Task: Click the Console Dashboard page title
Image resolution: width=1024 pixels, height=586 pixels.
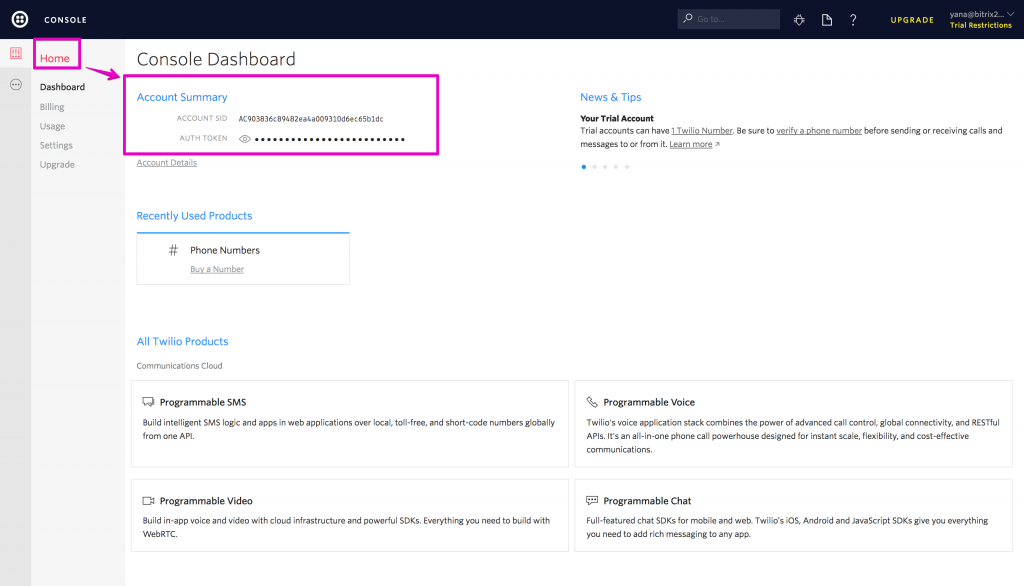Action: click(x=216, y=59)
